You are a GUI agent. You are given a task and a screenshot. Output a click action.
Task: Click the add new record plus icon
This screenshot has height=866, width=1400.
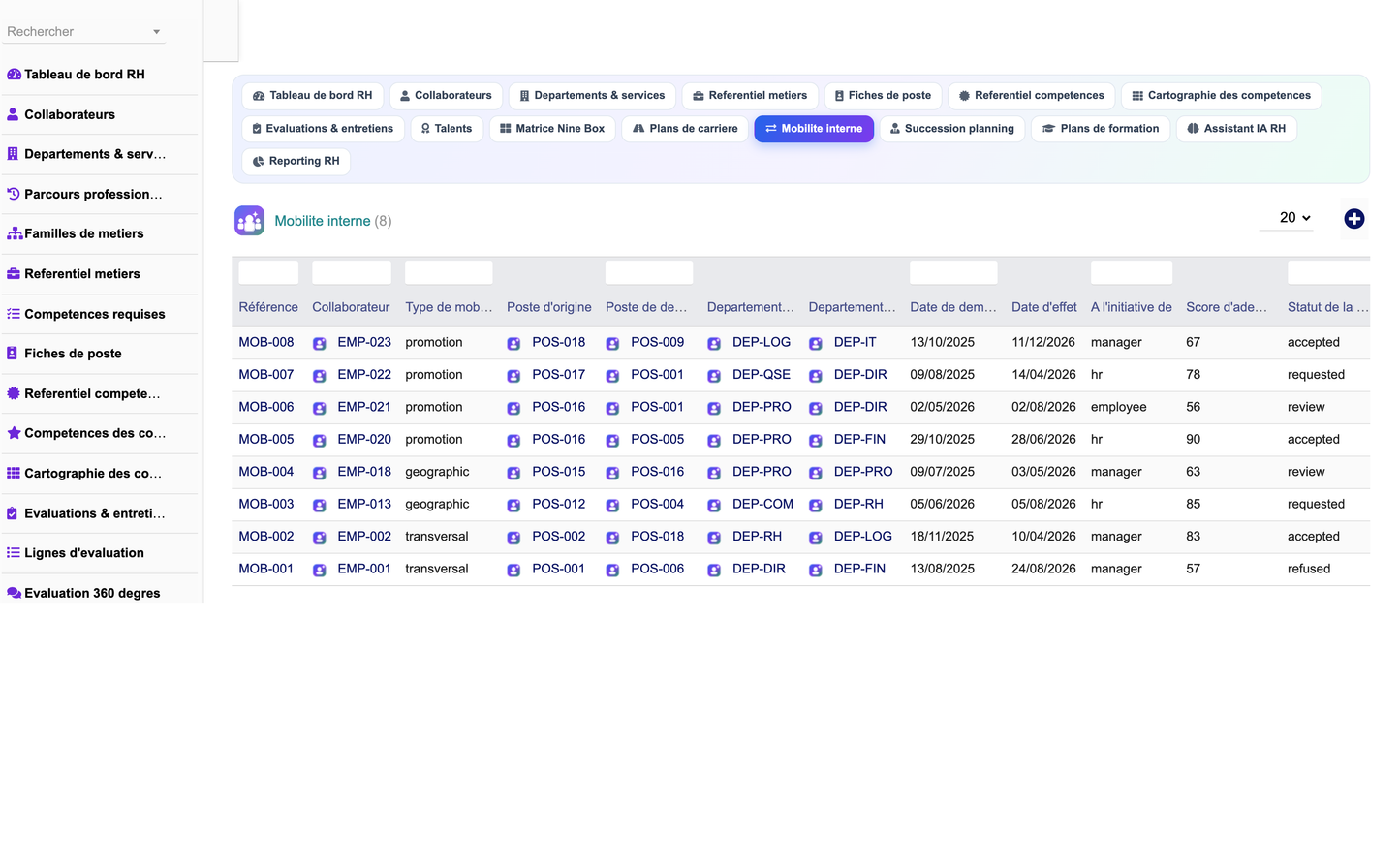pos(1354,219)
